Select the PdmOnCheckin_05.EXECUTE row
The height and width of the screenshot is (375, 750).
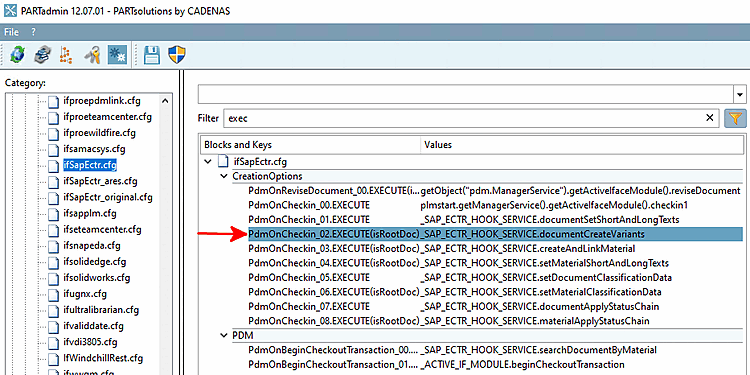pos(496,277)
